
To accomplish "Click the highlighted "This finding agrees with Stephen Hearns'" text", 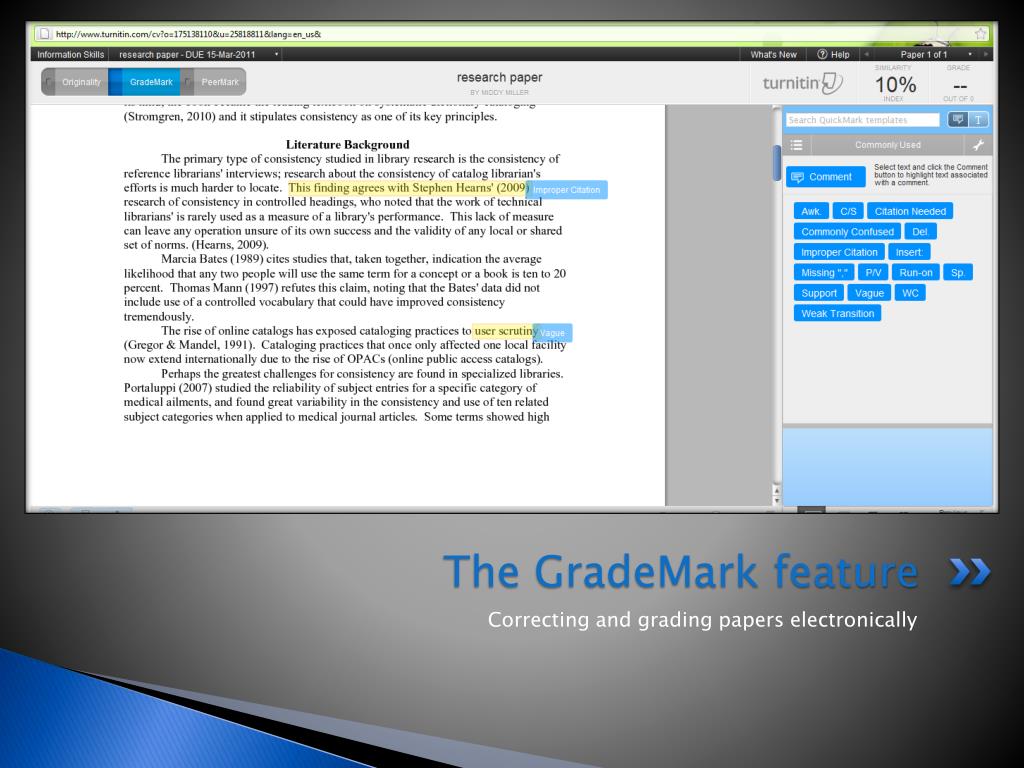I will click(x=391, y=188).
